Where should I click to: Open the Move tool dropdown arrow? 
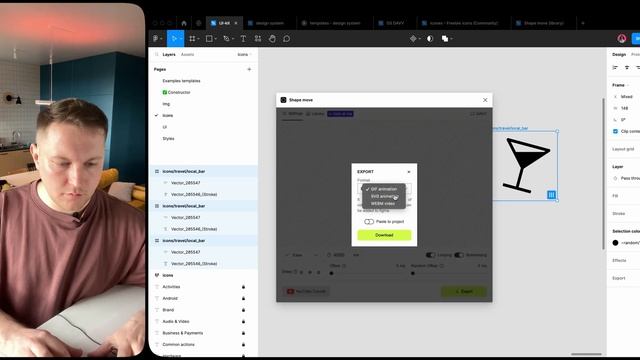coord(181,39)
